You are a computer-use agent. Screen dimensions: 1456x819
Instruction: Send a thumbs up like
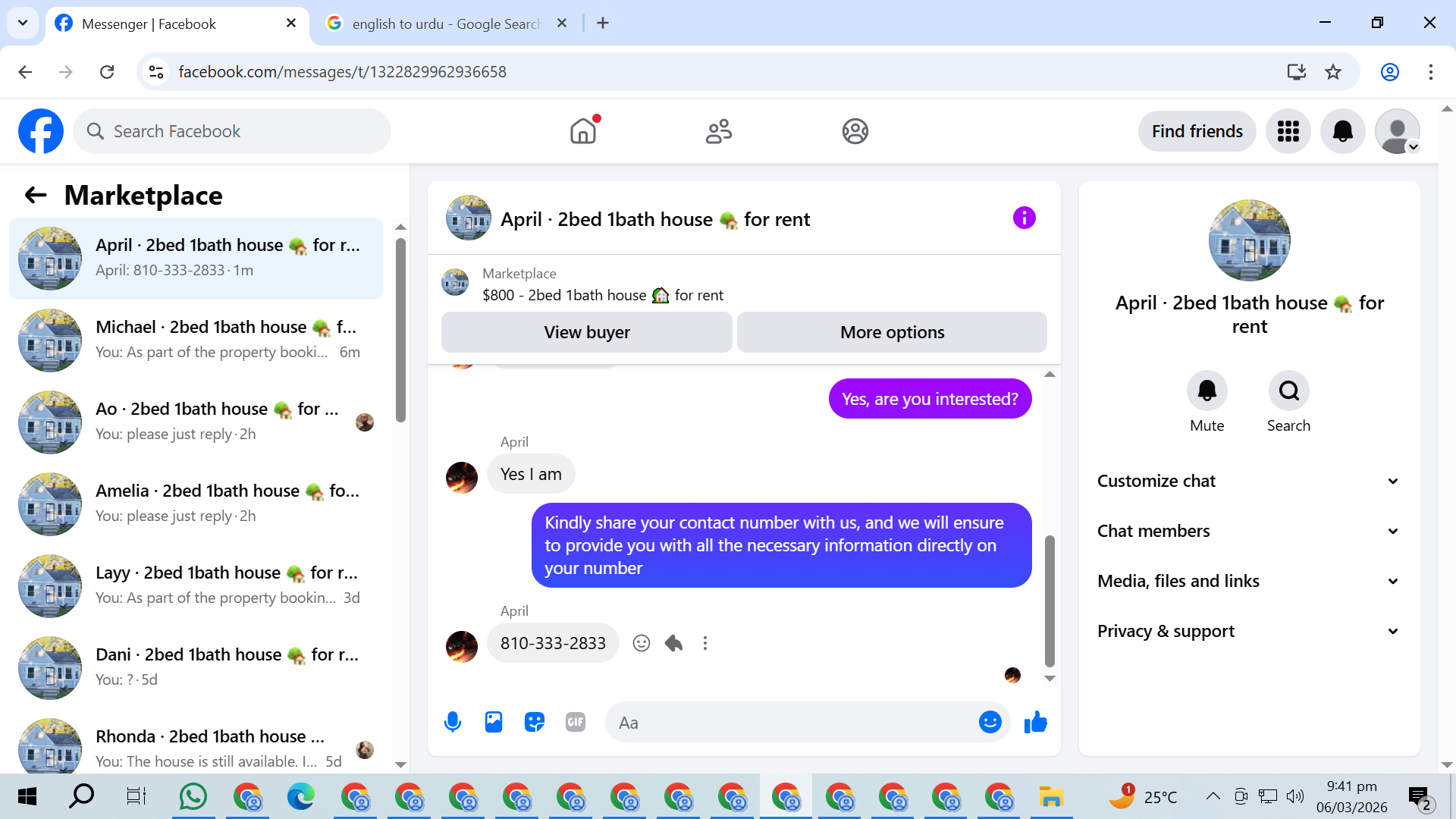pos(1035,722)
